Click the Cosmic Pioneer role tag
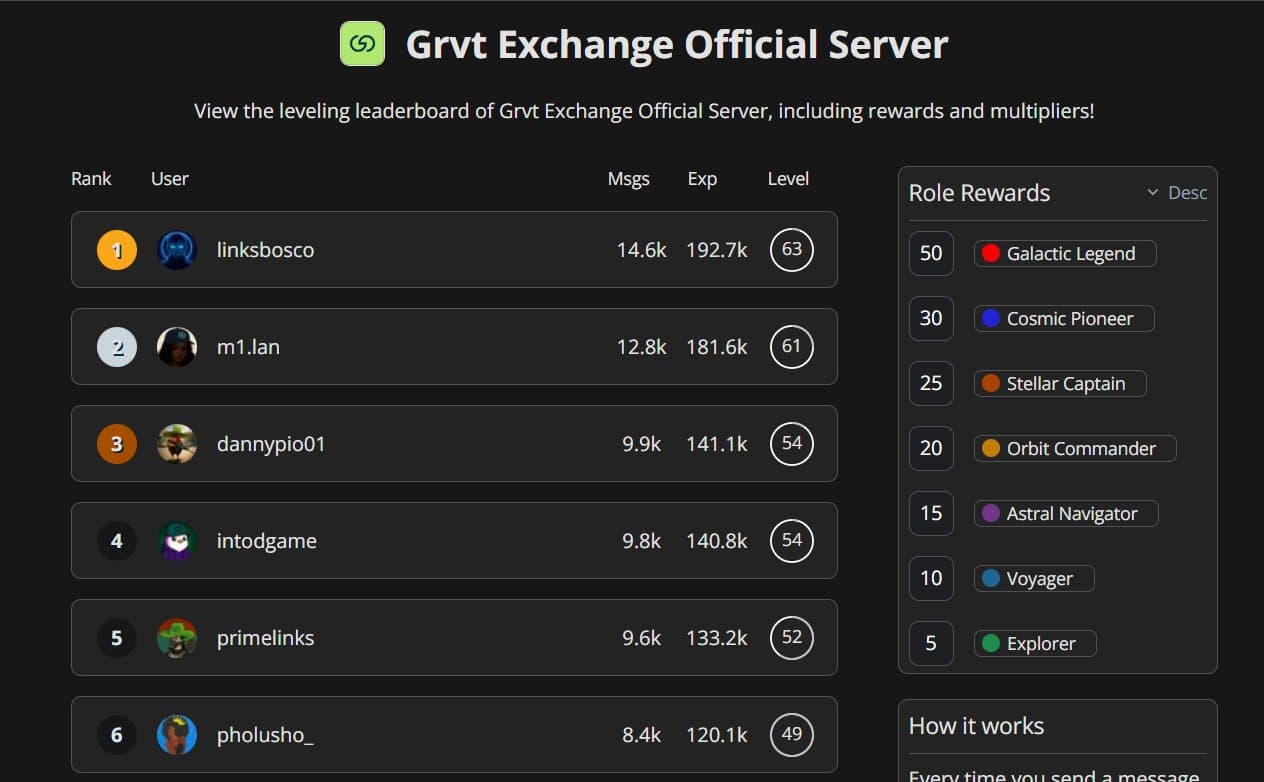1264x782 pixels. 1063,319
